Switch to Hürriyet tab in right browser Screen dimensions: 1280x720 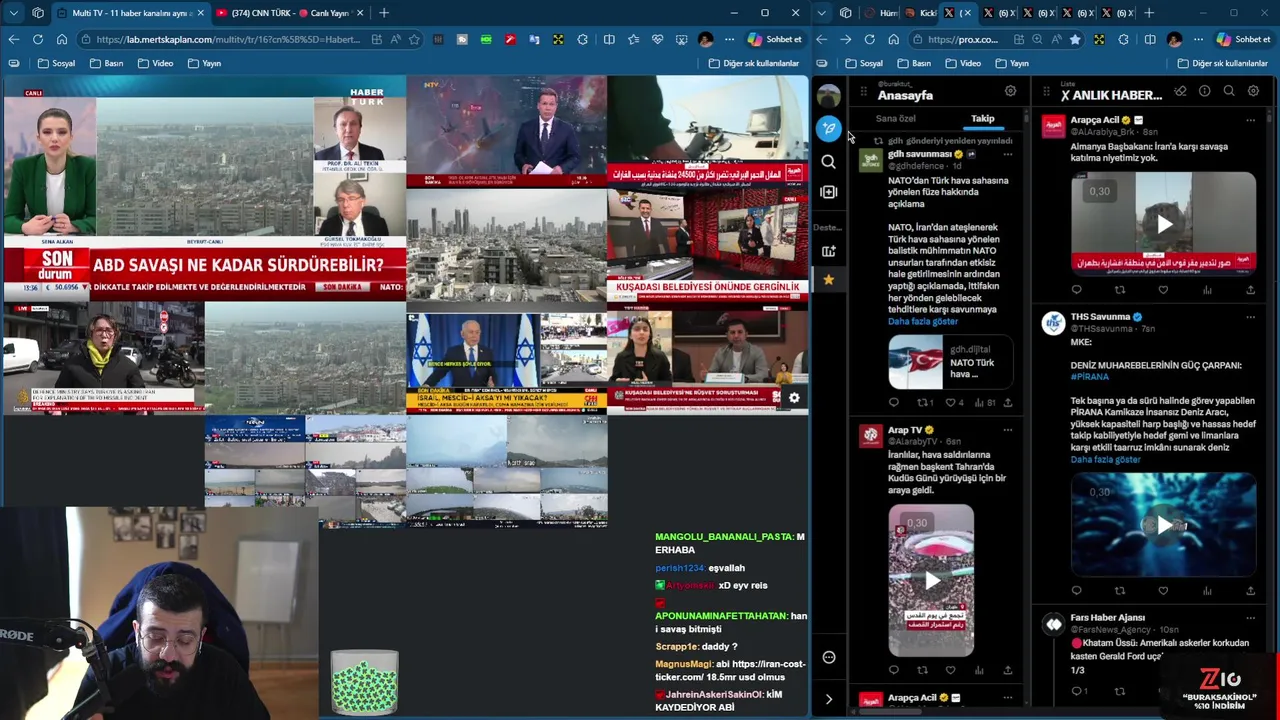click(880, 13)
